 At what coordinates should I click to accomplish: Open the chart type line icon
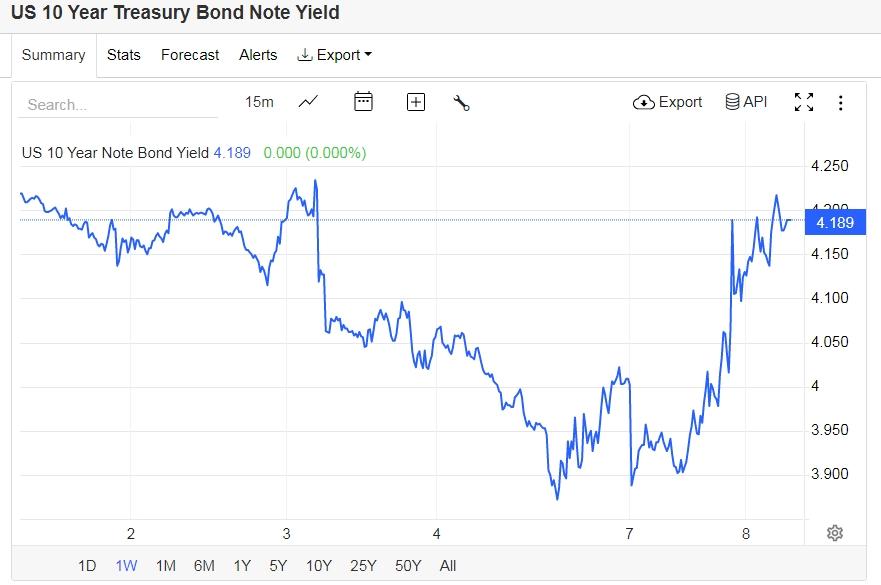308,102
